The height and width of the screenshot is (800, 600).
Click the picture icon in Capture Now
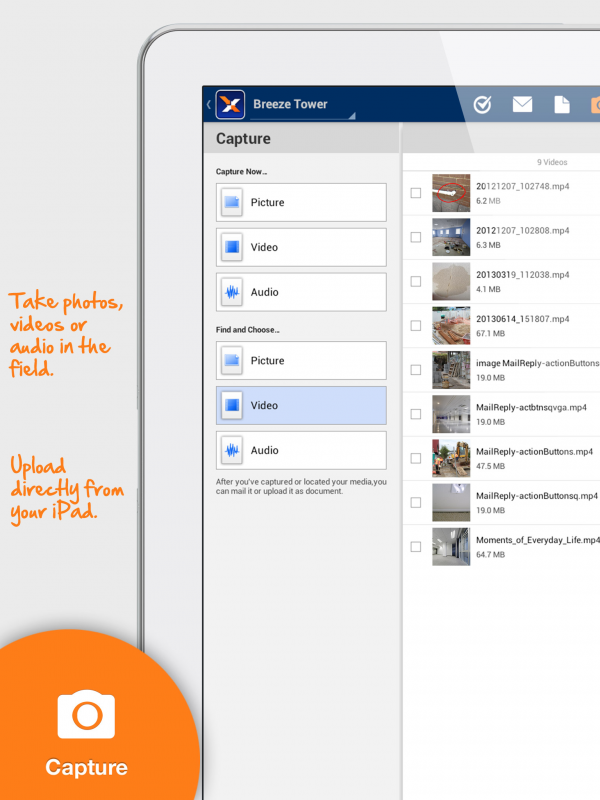232,203
